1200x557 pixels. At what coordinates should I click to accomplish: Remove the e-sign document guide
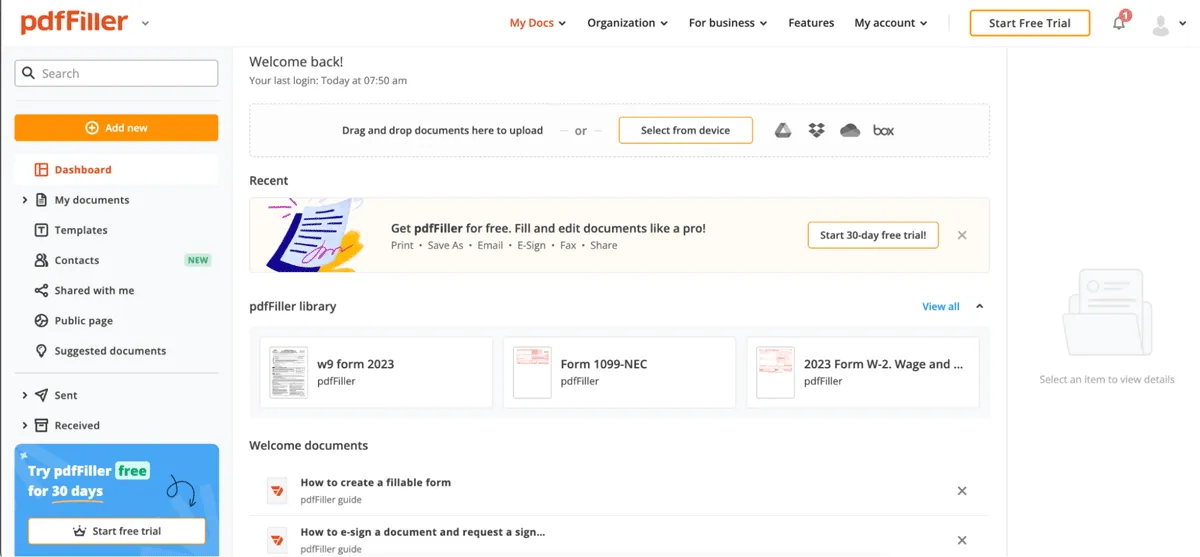[962, 540]
